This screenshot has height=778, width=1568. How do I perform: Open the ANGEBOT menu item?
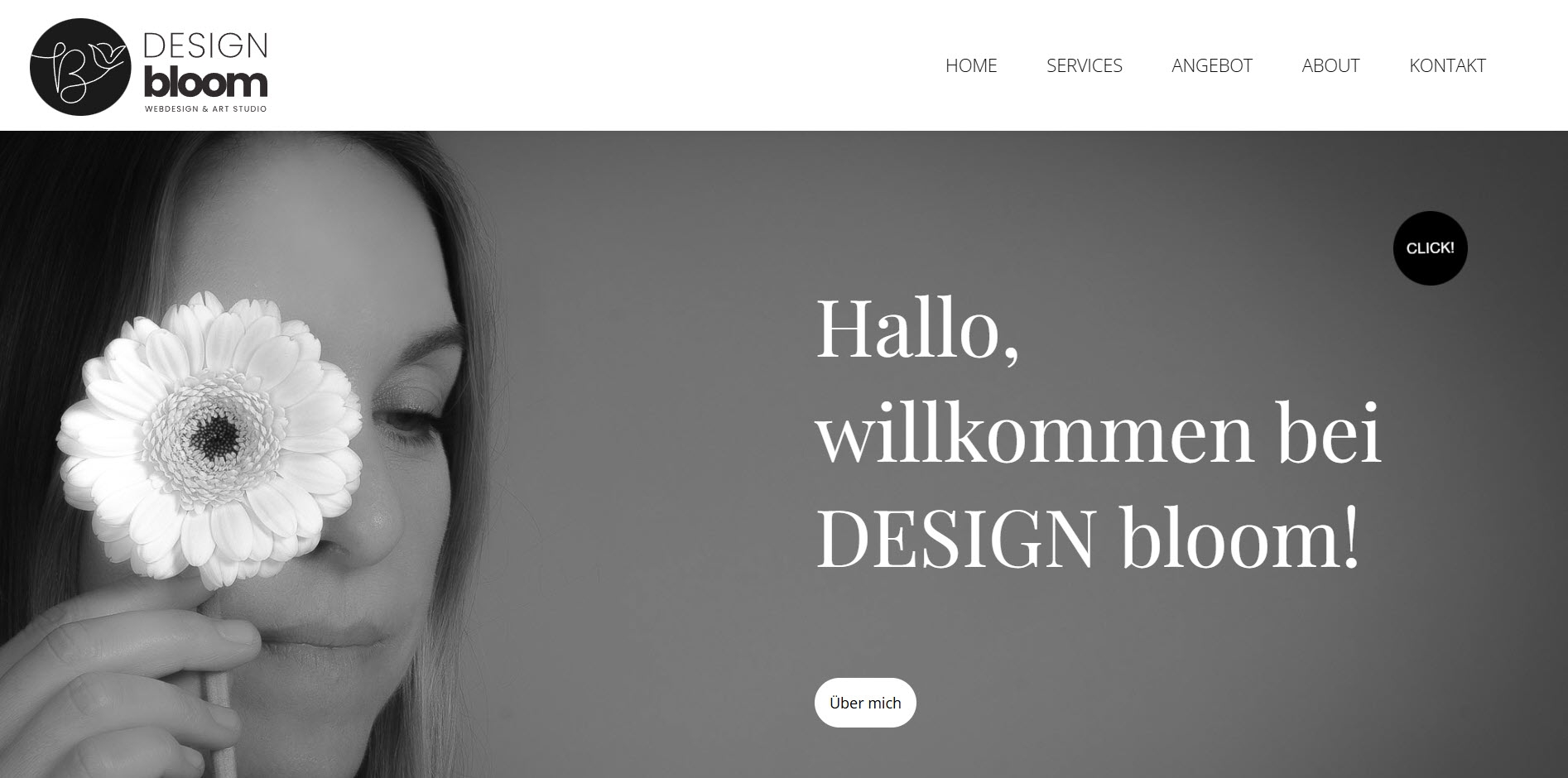(x=1212, y=65)
